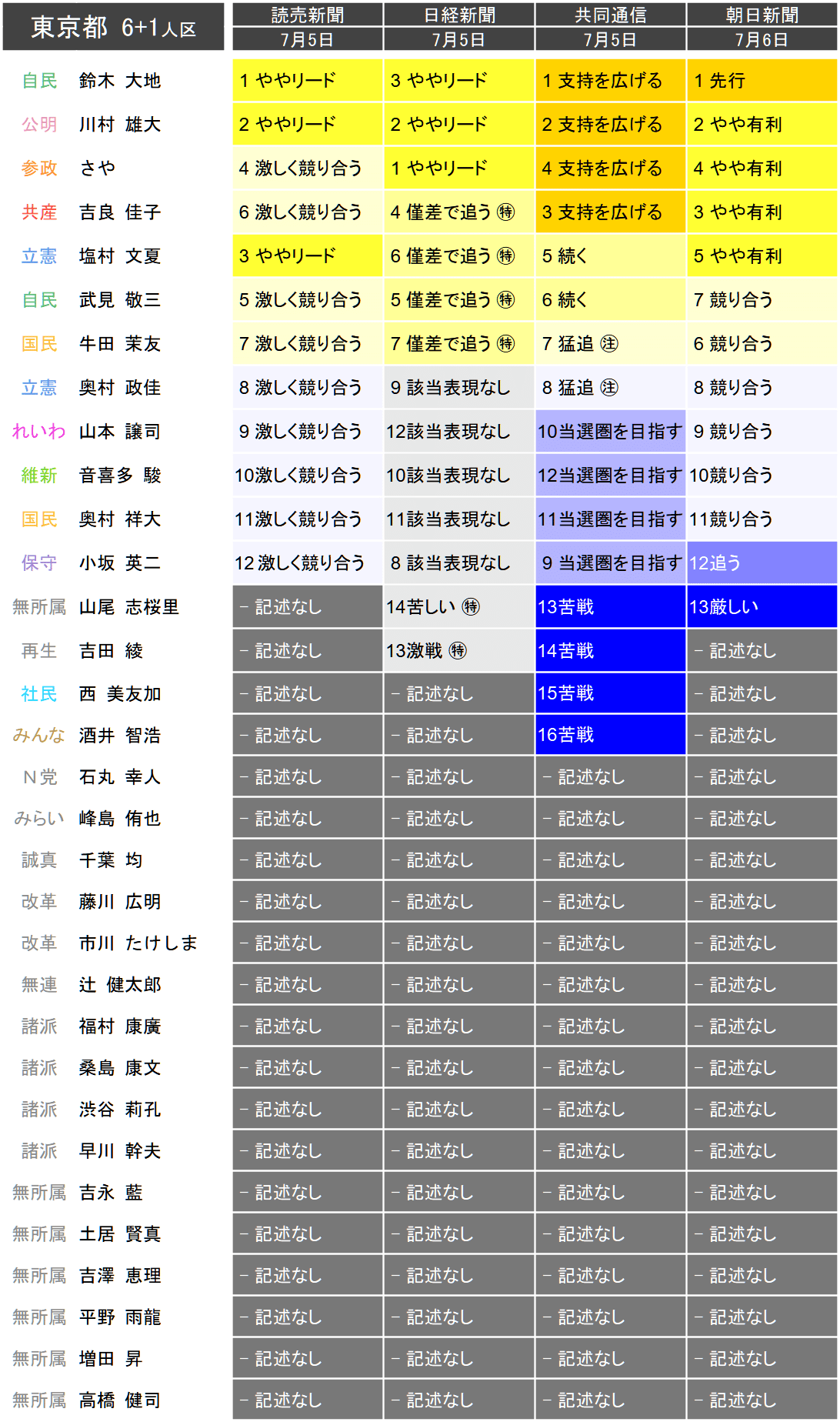
Task: Click the 社民 party label
Action: 39,694
